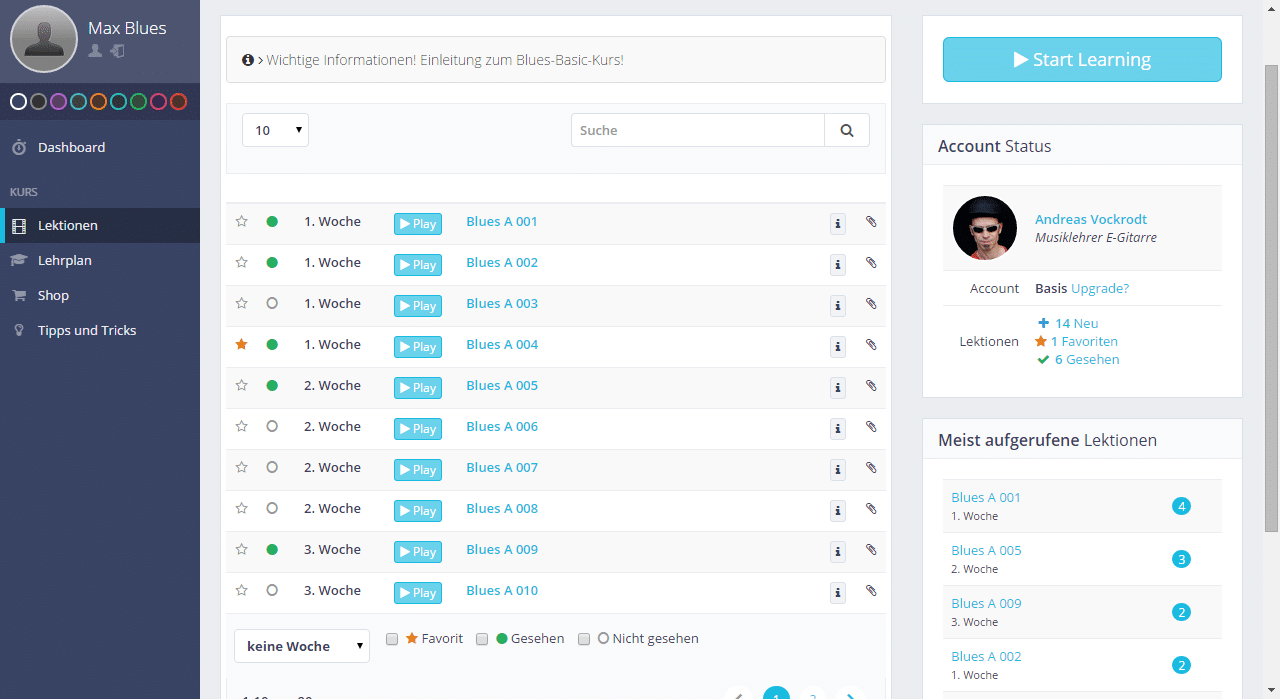This screenshot has height=699, width=1280.
Task: Select the white-ringed navy theme swatch
Action: [x=18, y=101]
